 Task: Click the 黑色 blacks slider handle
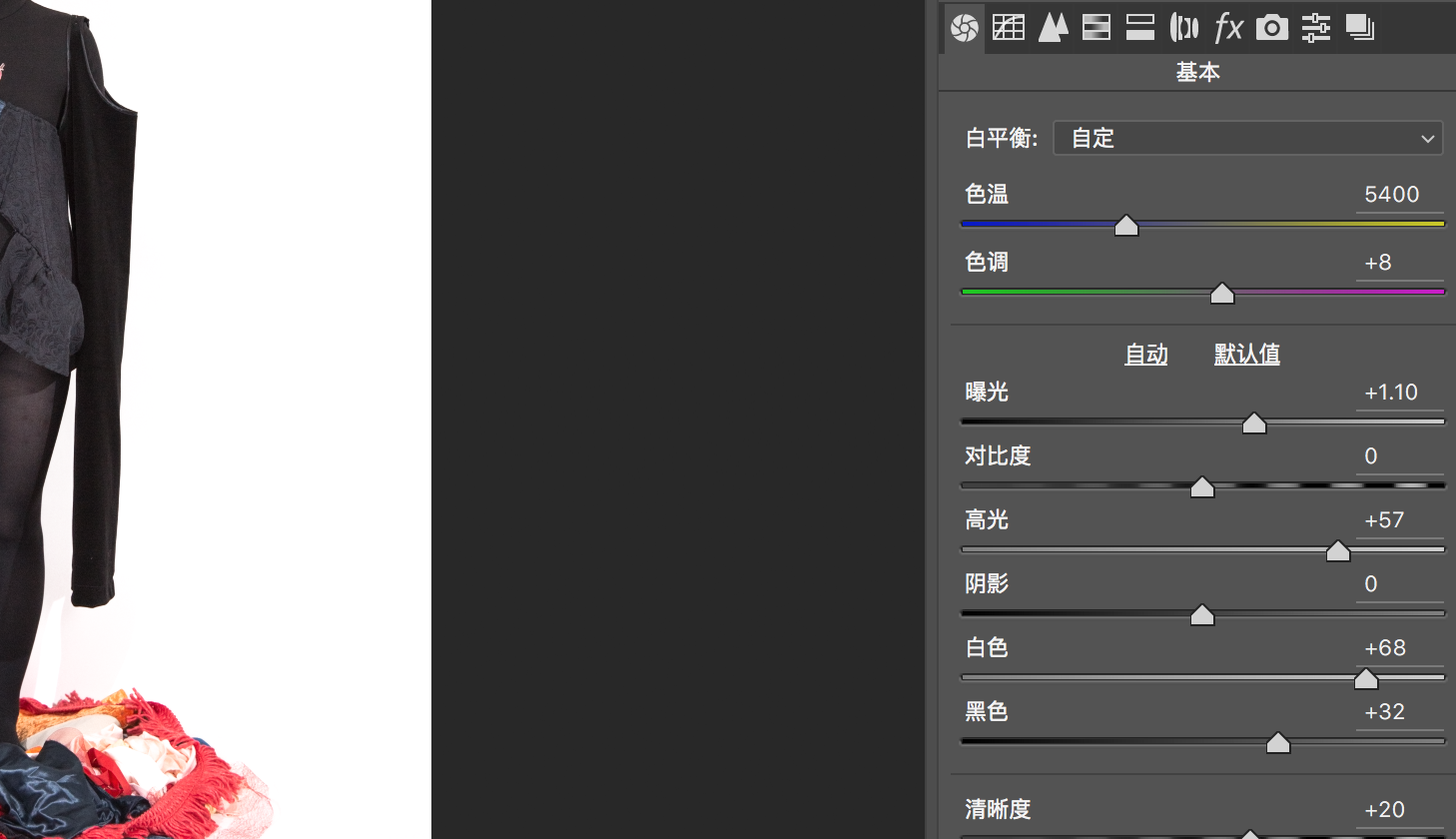point(1278,743)
